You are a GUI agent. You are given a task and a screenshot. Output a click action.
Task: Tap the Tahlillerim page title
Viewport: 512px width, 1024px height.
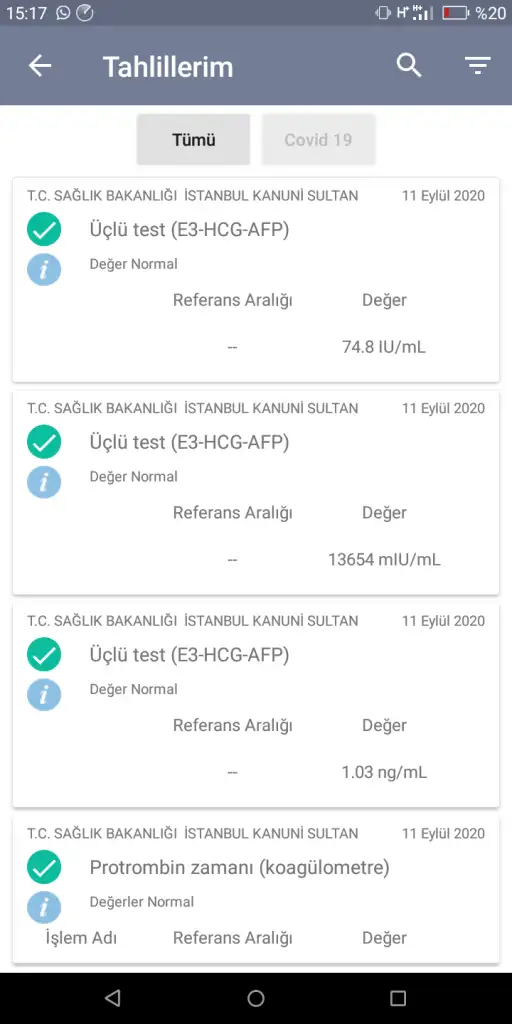point(168,67)
